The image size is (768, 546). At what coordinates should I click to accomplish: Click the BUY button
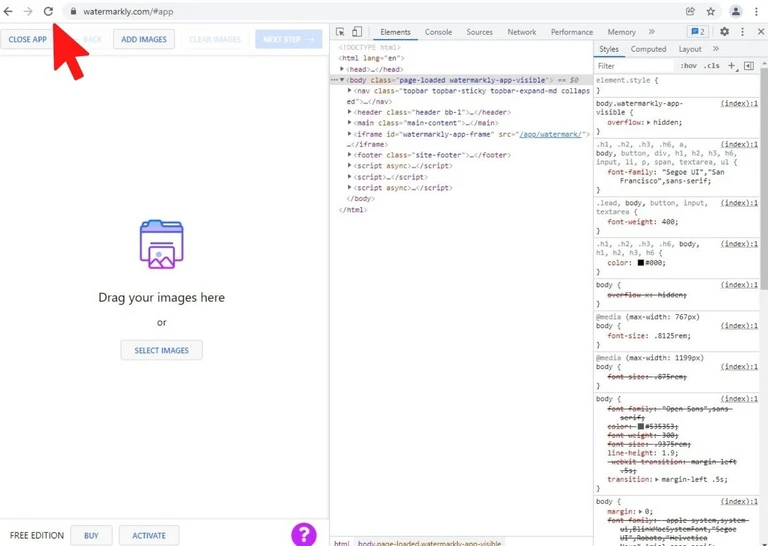point(91,536)
